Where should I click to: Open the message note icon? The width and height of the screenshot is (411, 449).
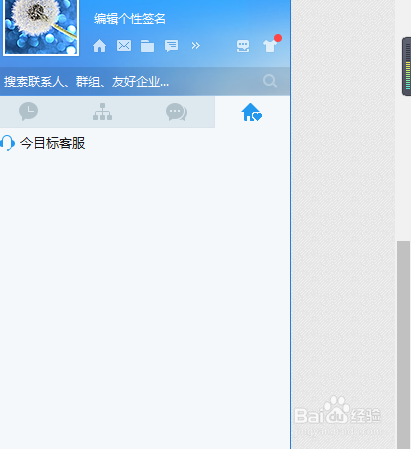tap(171, 46)
